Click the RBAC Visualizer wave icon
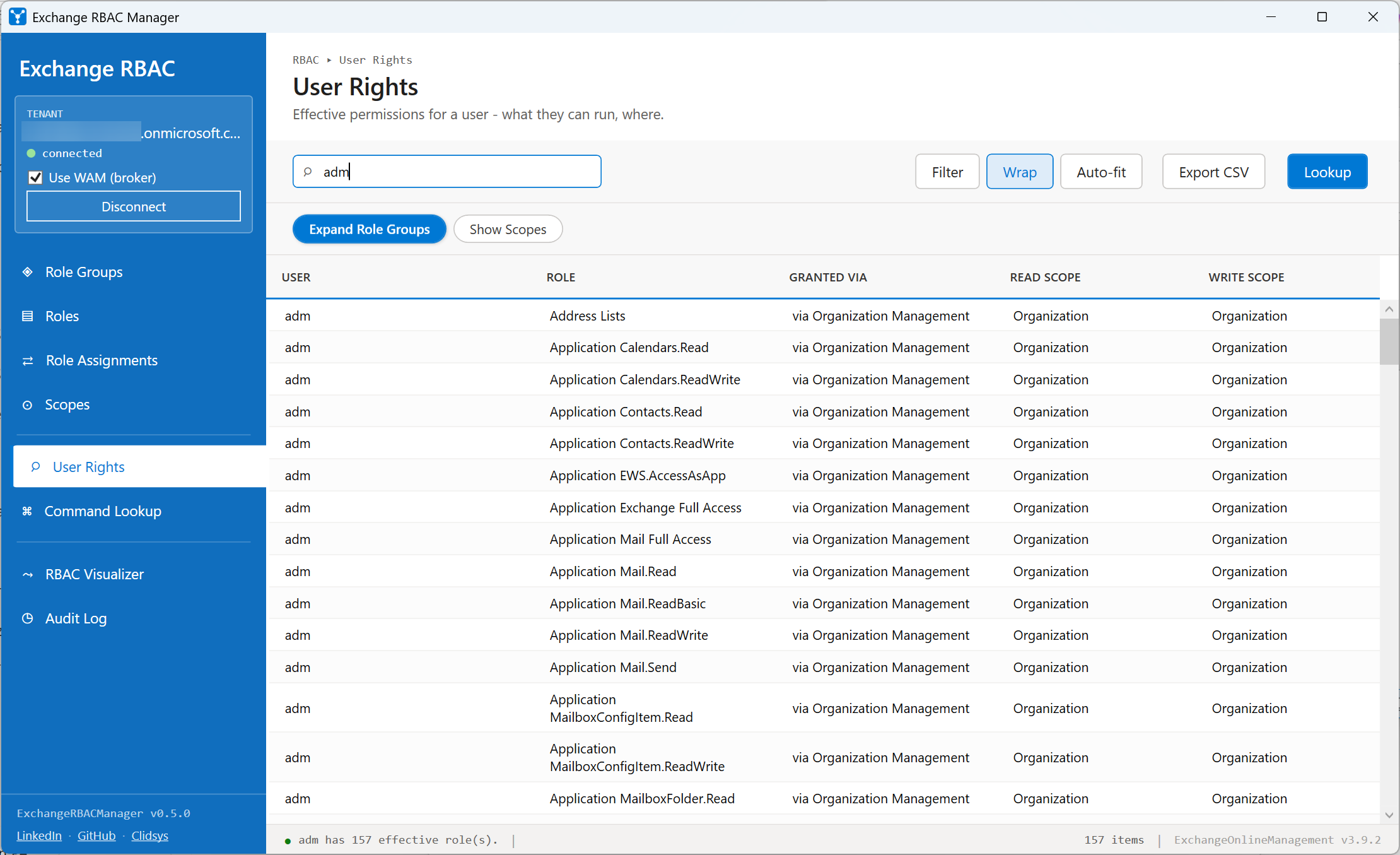This screenshot has height=855, width=1400. click(28, 574)
